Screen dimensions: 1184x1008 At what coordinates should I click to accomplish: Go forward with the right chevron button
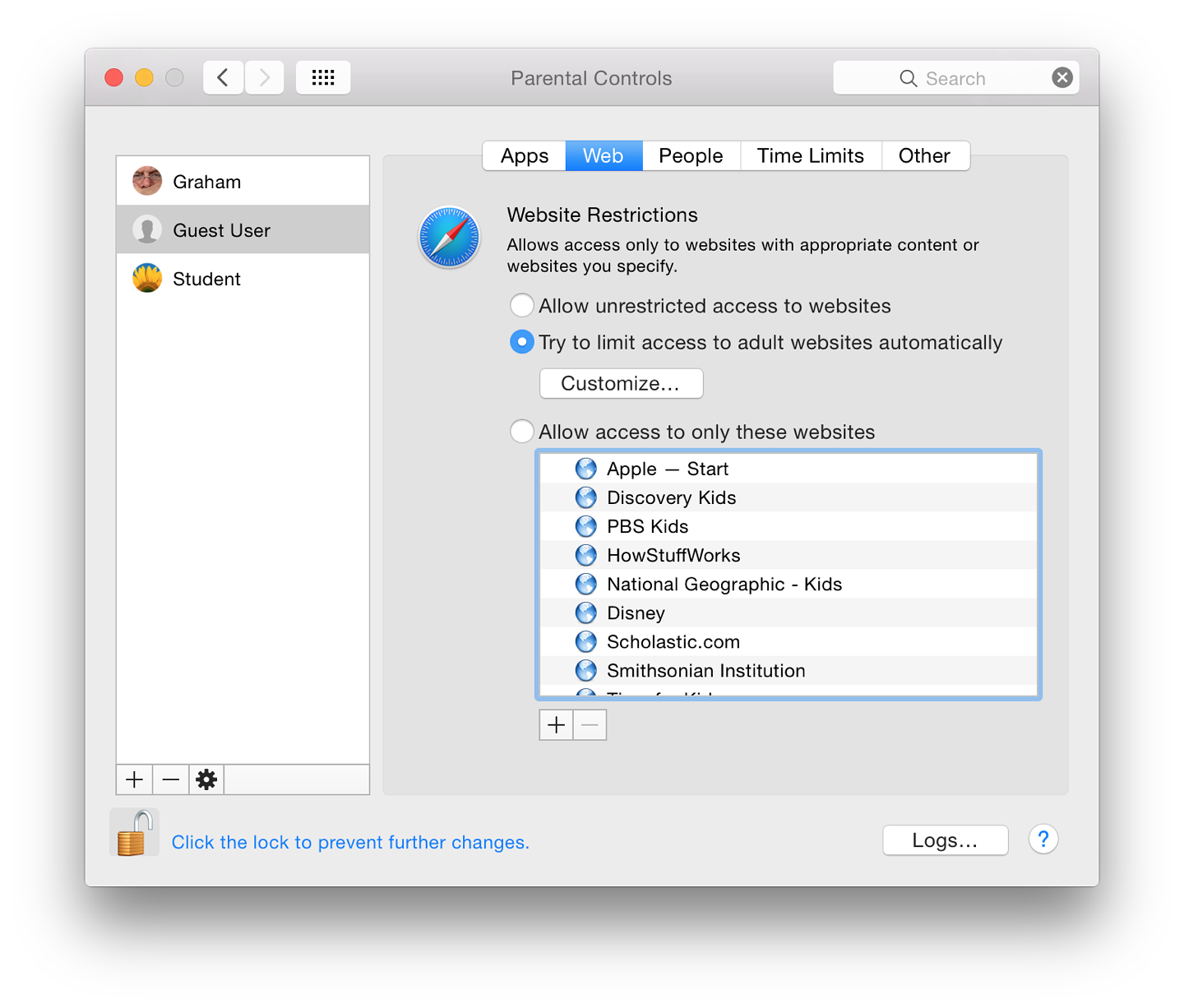(265, 78)
